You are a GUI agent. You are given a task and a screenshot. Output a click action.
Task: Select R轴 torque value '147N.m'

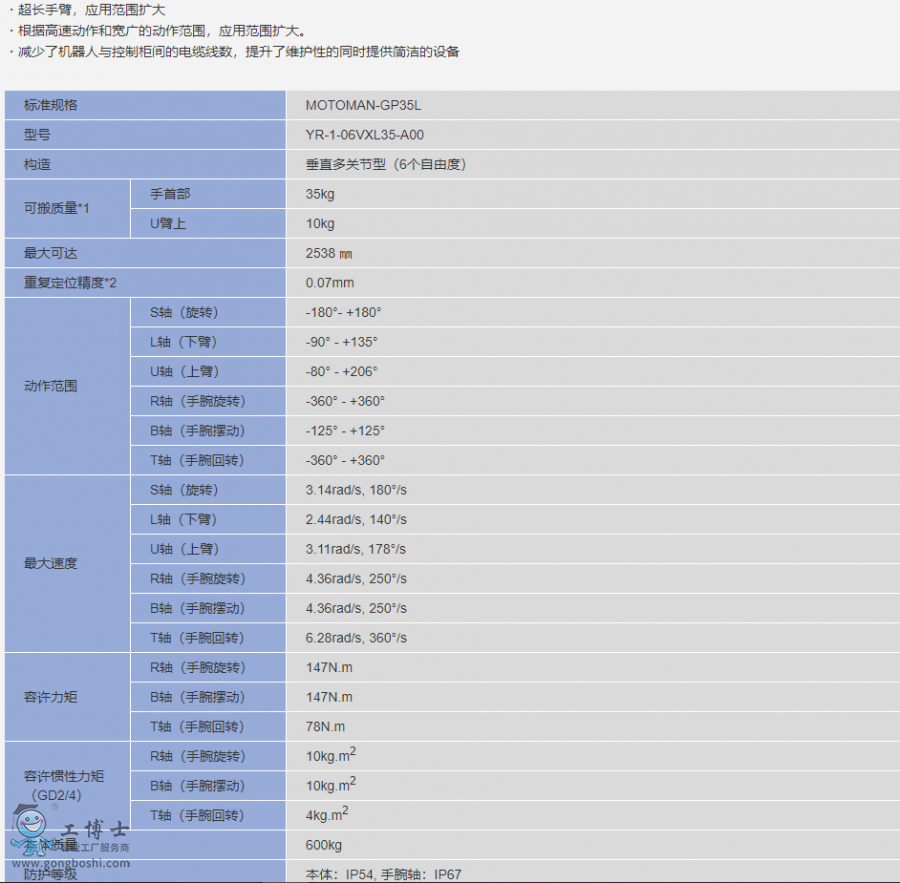(329, 668)
